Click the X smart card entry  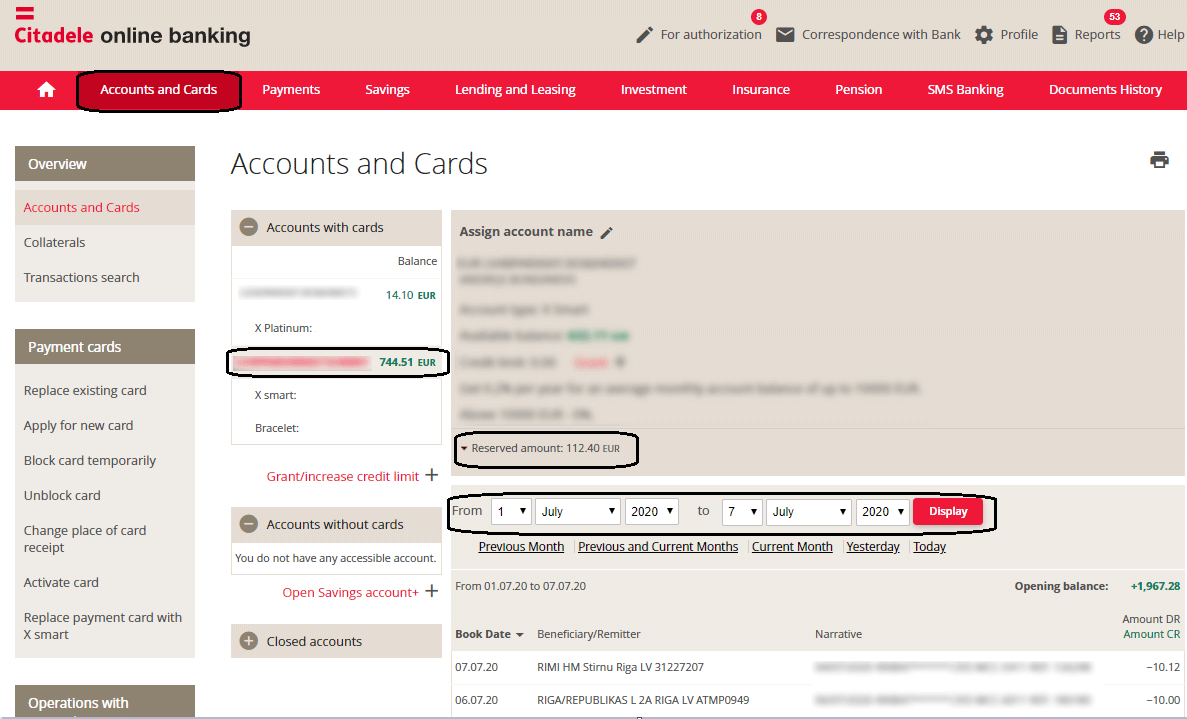(x=276, y=395)
